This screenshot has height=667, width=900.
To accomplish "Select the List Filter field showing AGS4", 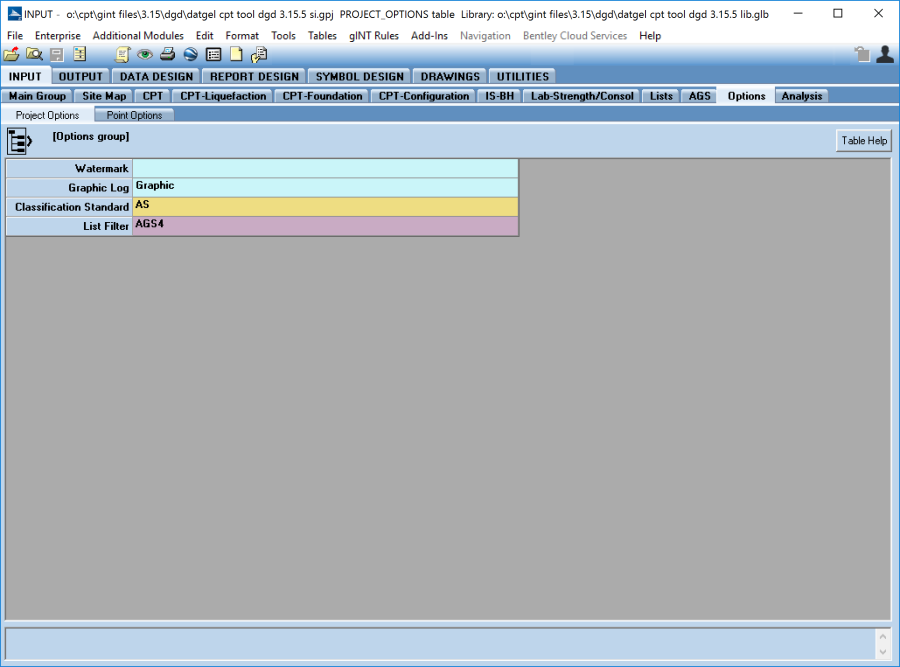I will pyautogui.click(x=325, y=226).
